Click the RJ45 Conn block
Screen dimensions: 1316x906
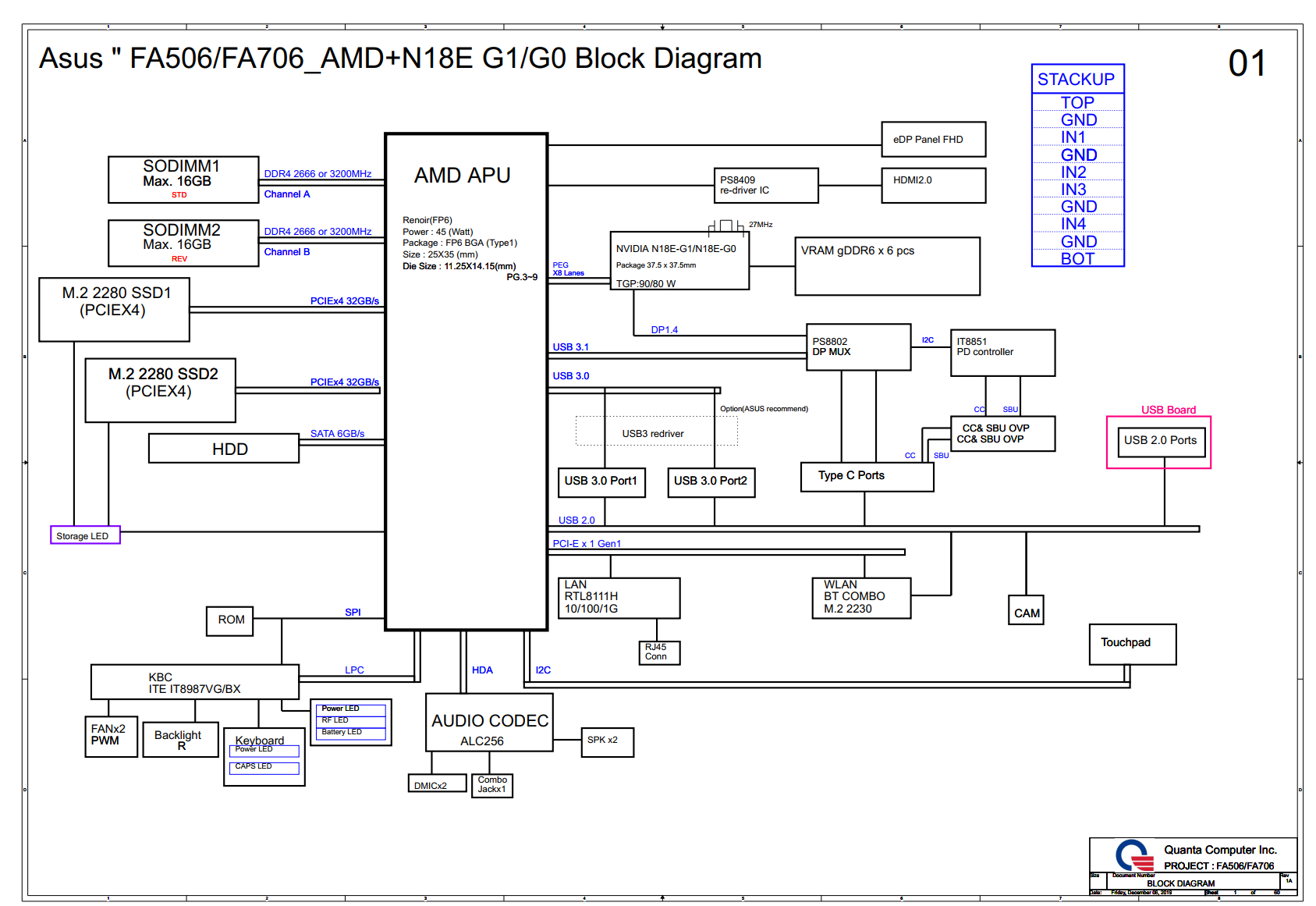tap(659, 653)
